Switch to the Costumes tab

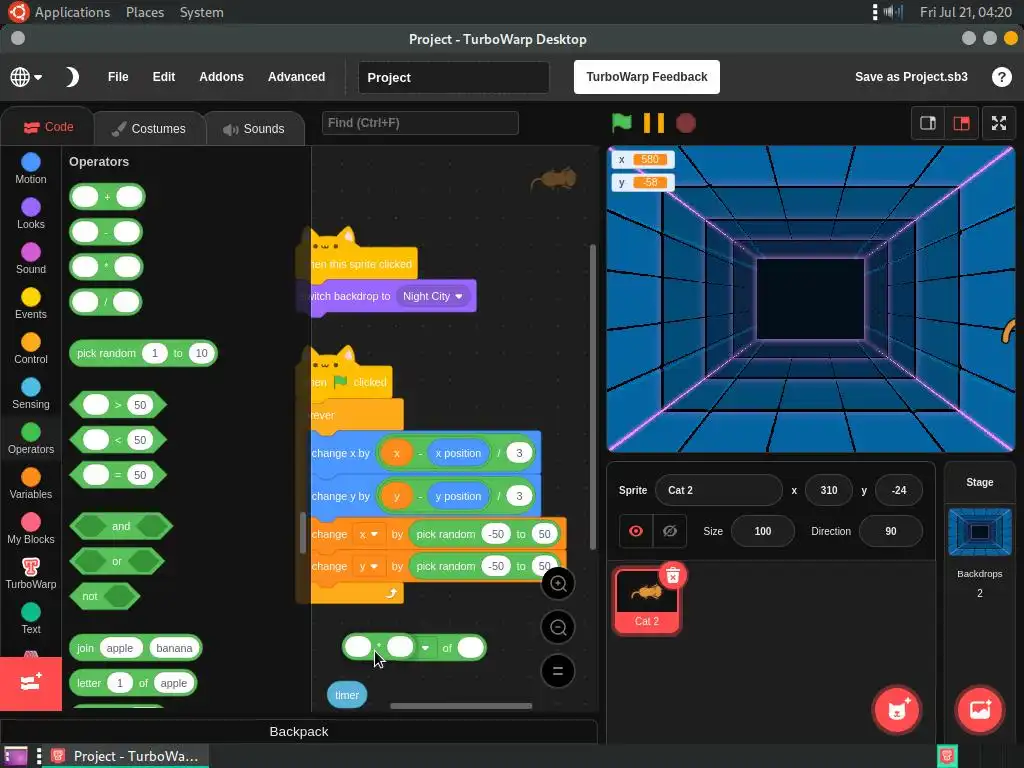(x=150, y=129)
